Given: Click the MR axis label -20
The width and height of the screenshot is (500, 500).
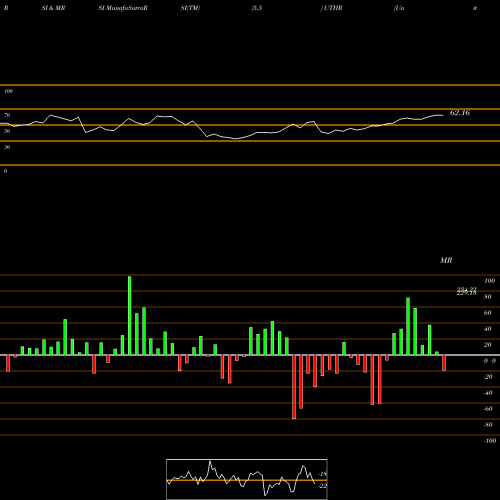Looking at the screenshot, I should point(488,377).
